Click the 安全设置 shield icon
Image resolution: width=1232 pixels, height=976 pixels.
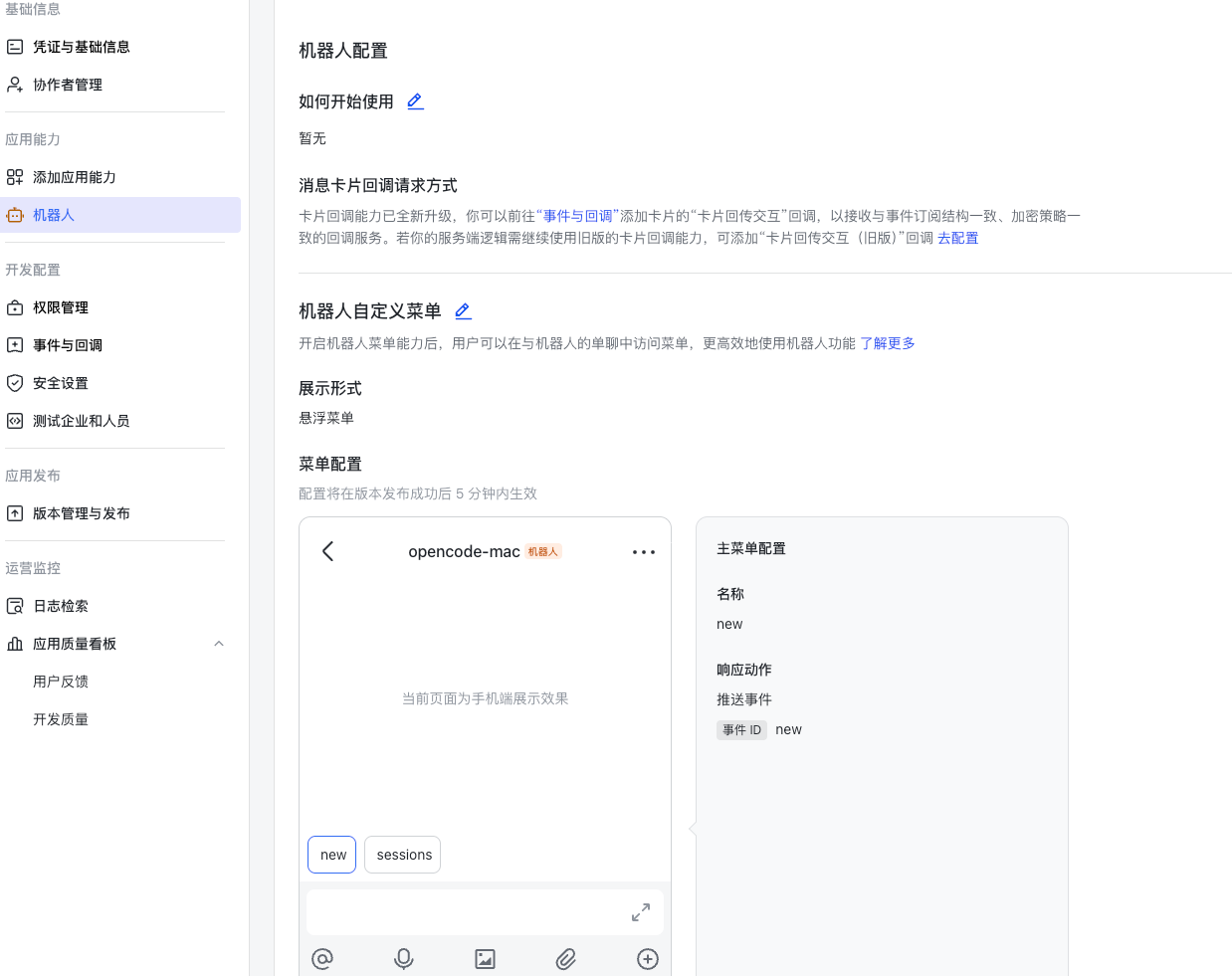tap(15, 383)
